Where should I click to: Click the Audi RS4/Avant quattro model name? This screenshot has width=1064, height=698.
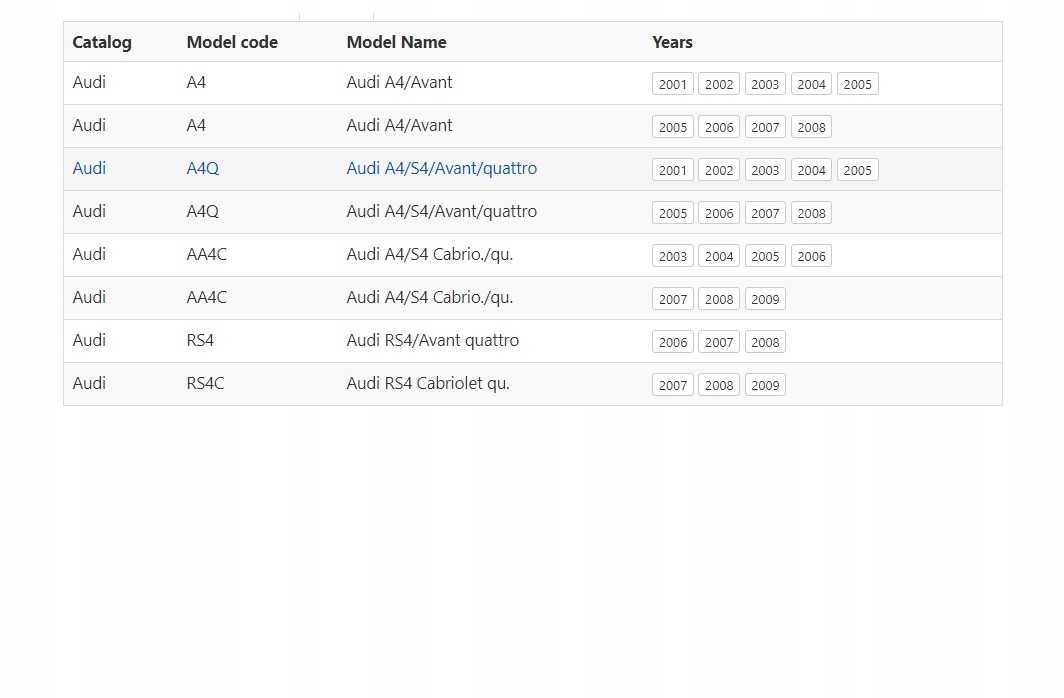pos(432,340)
